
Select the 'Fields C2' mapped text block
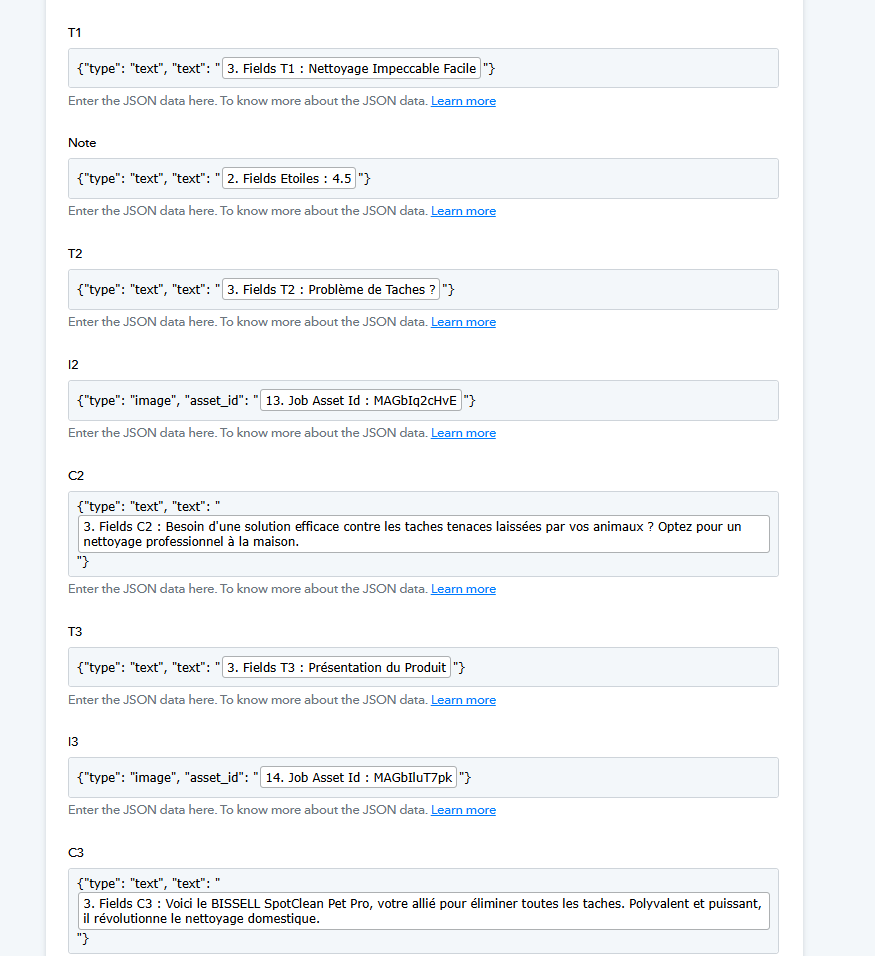[x=424, y=534]
